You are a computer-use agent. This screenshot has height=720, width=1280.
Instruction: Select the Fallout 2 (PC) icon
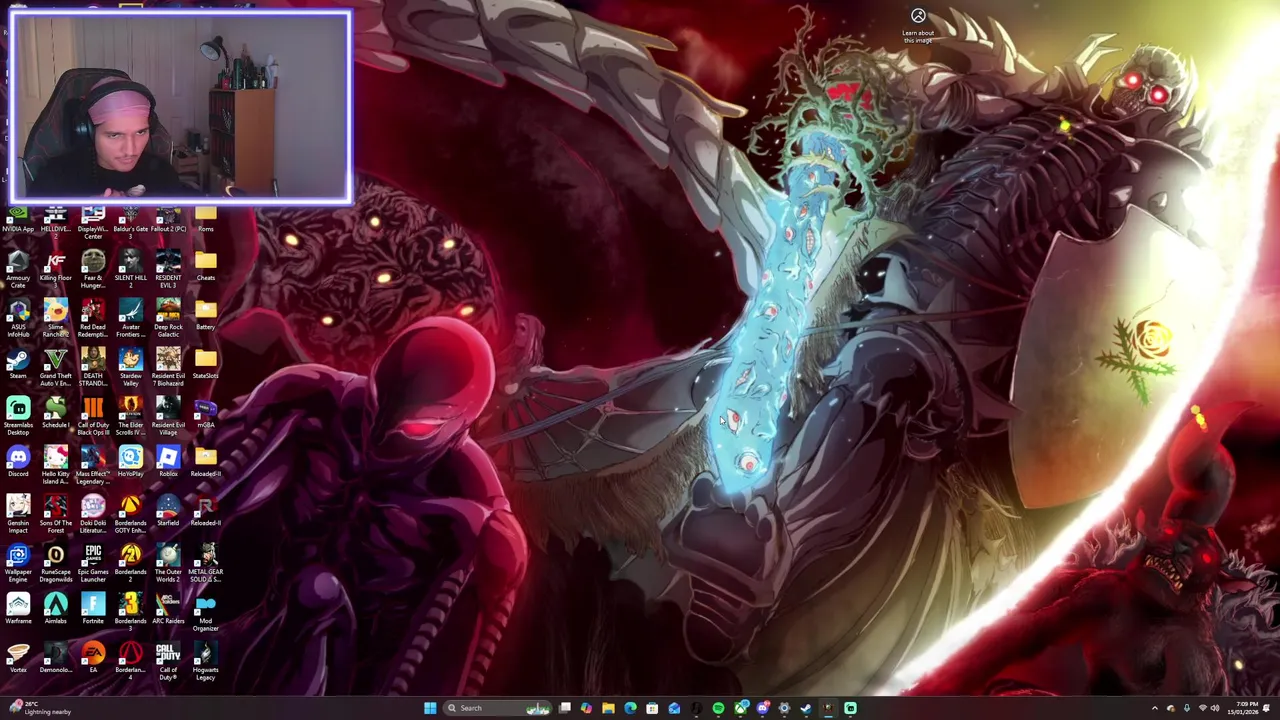(x=168, y=220)
